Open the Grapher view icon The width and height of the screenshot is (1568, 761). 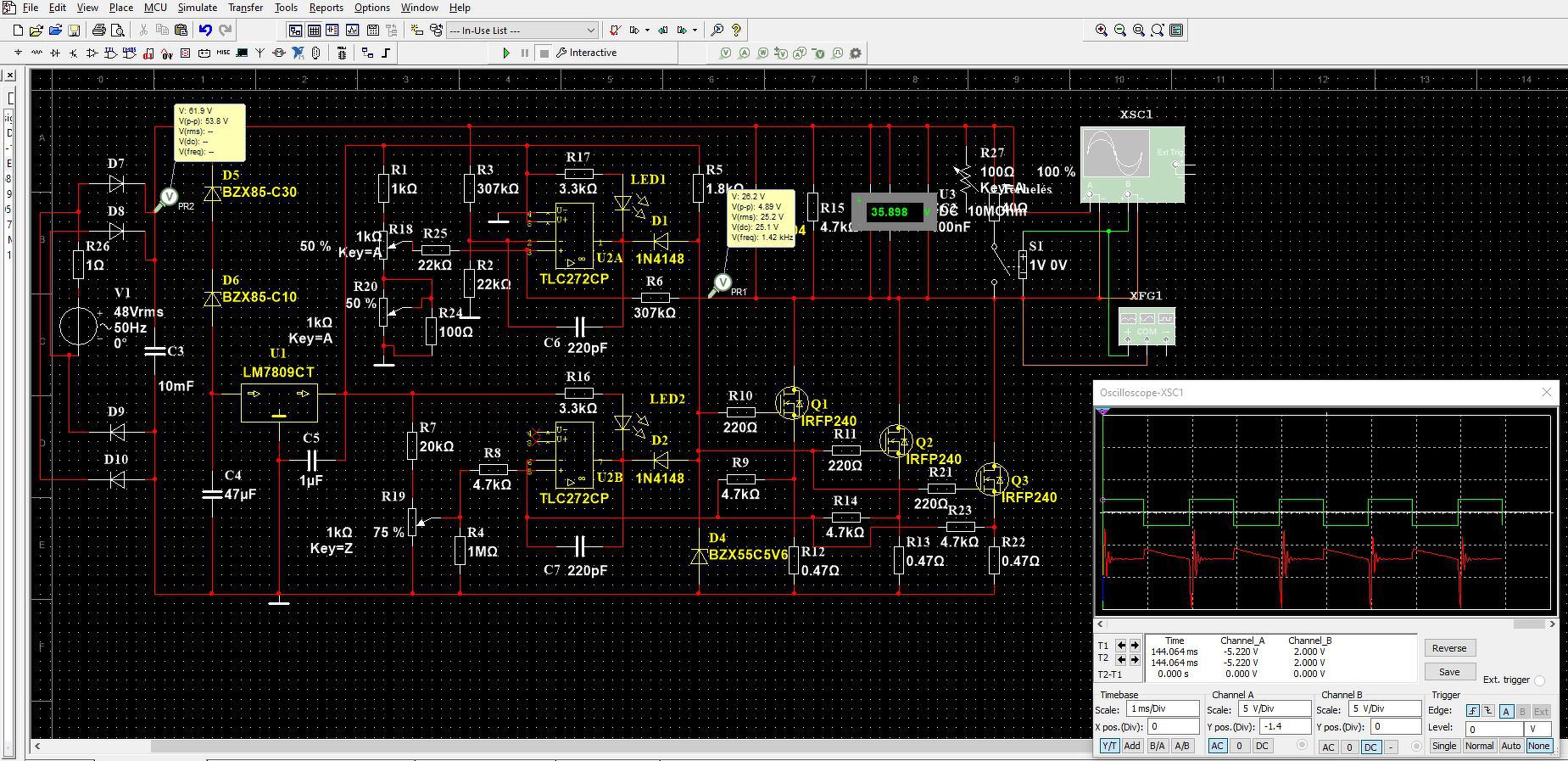coord(351,31)
